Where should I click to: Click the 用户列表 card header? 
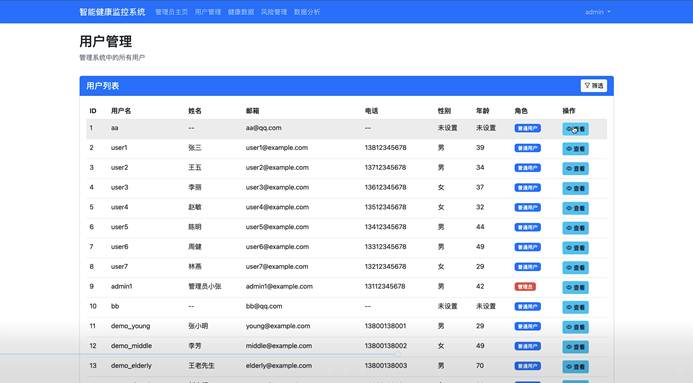[x=346, y=86]
